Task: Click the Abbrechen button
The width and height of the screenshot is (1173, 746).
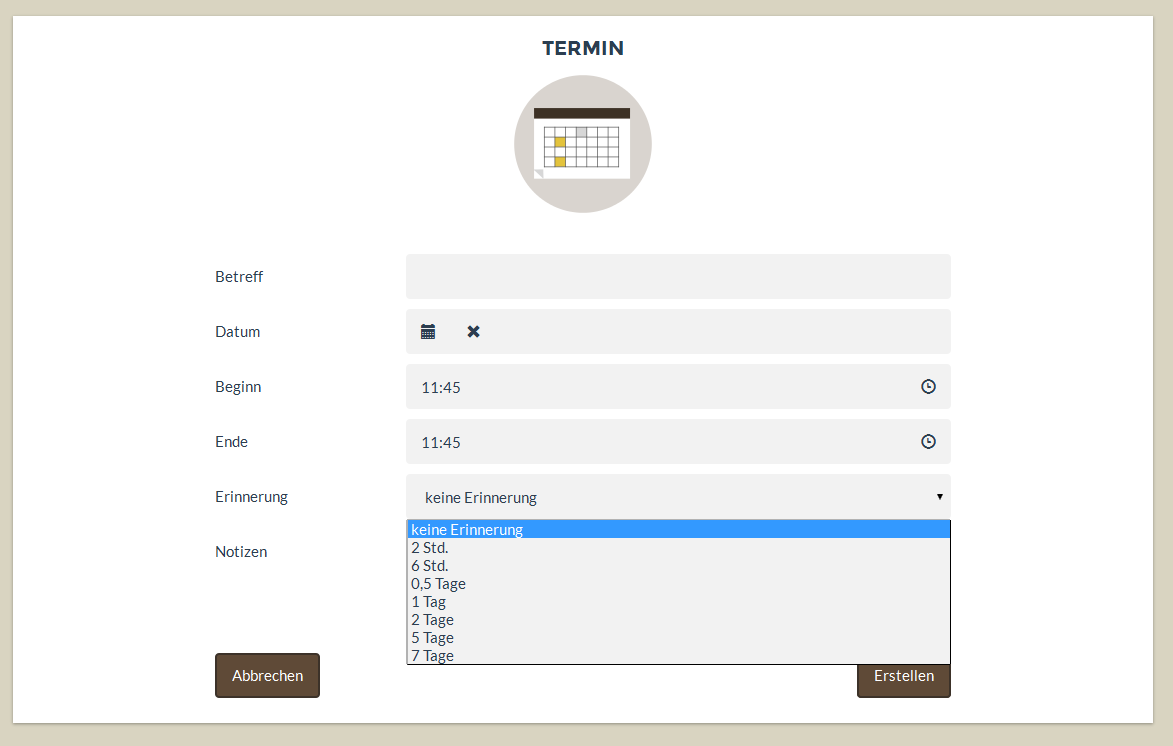Action: coord(267,676)
